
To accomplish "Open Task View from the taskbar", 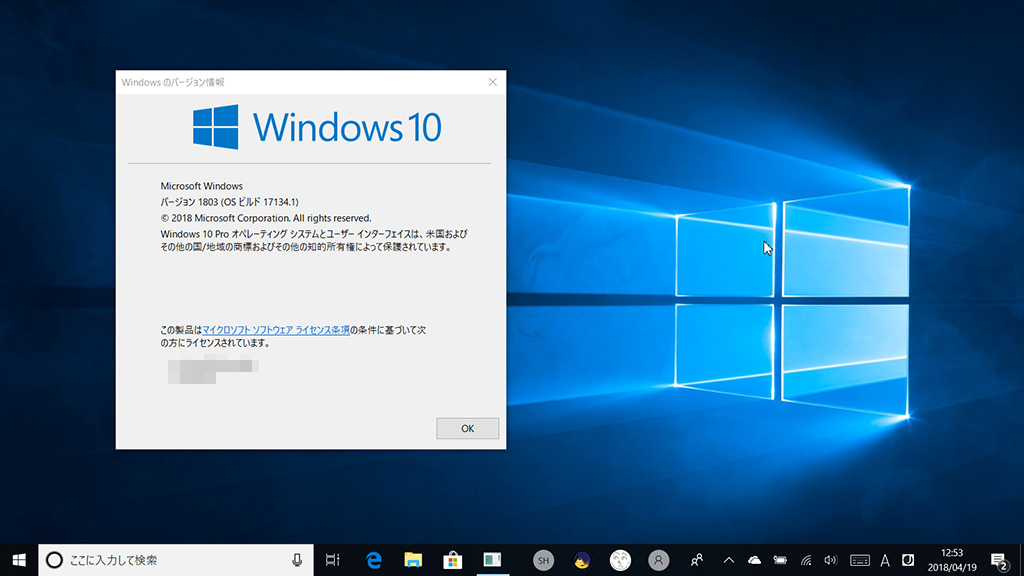I will [x=333, y=560].
